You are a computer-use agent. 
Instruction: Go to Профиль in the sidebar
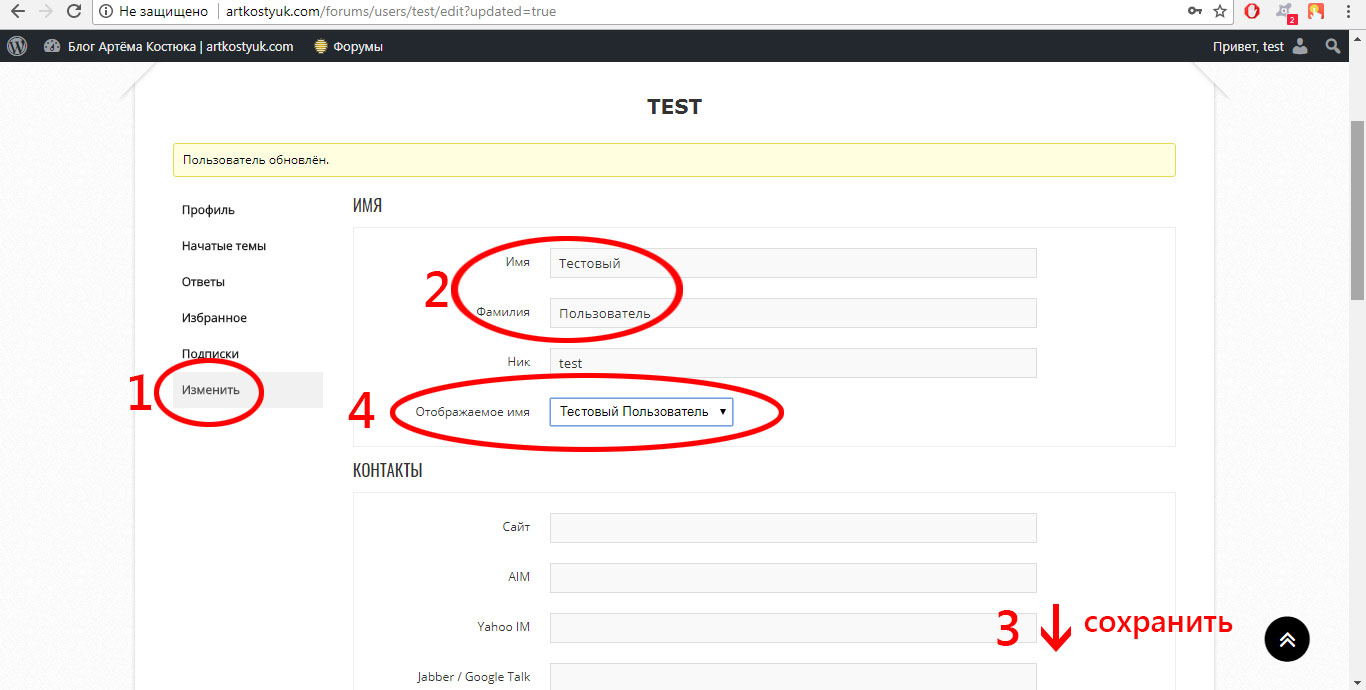tap(208, 210)
